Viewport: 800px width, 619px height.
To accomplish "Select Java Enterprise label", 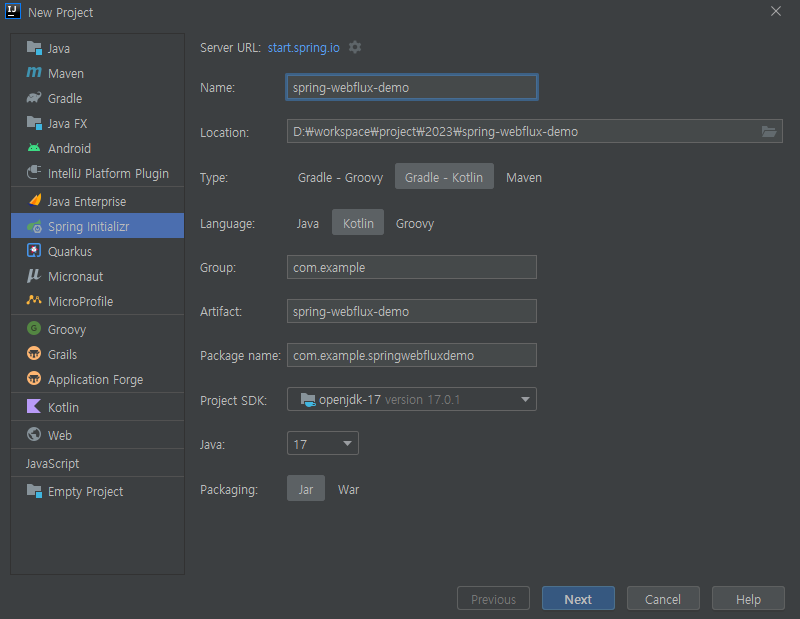I will (87, 202).
